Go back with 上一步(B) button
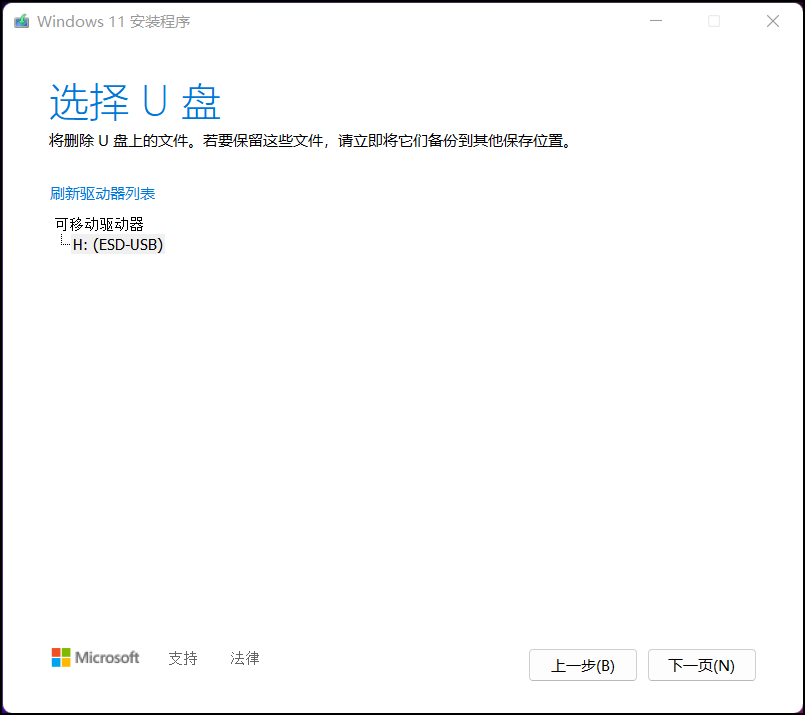The image size is (805, 715). (583, 665)
